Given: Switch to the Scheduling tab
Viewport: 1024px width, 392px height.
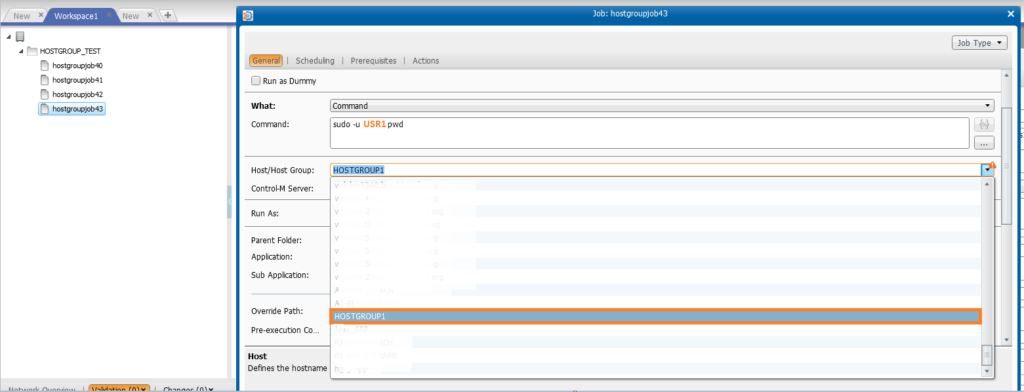Looking at the screenshot, I should pyautogui.click(x=315, y=61).
